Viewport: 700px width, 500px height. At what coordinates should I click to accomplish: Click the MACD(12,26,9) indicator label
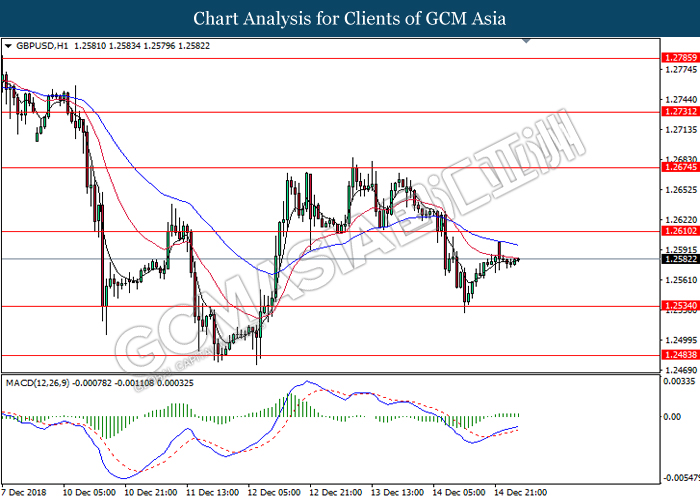(x=38, y=383)
